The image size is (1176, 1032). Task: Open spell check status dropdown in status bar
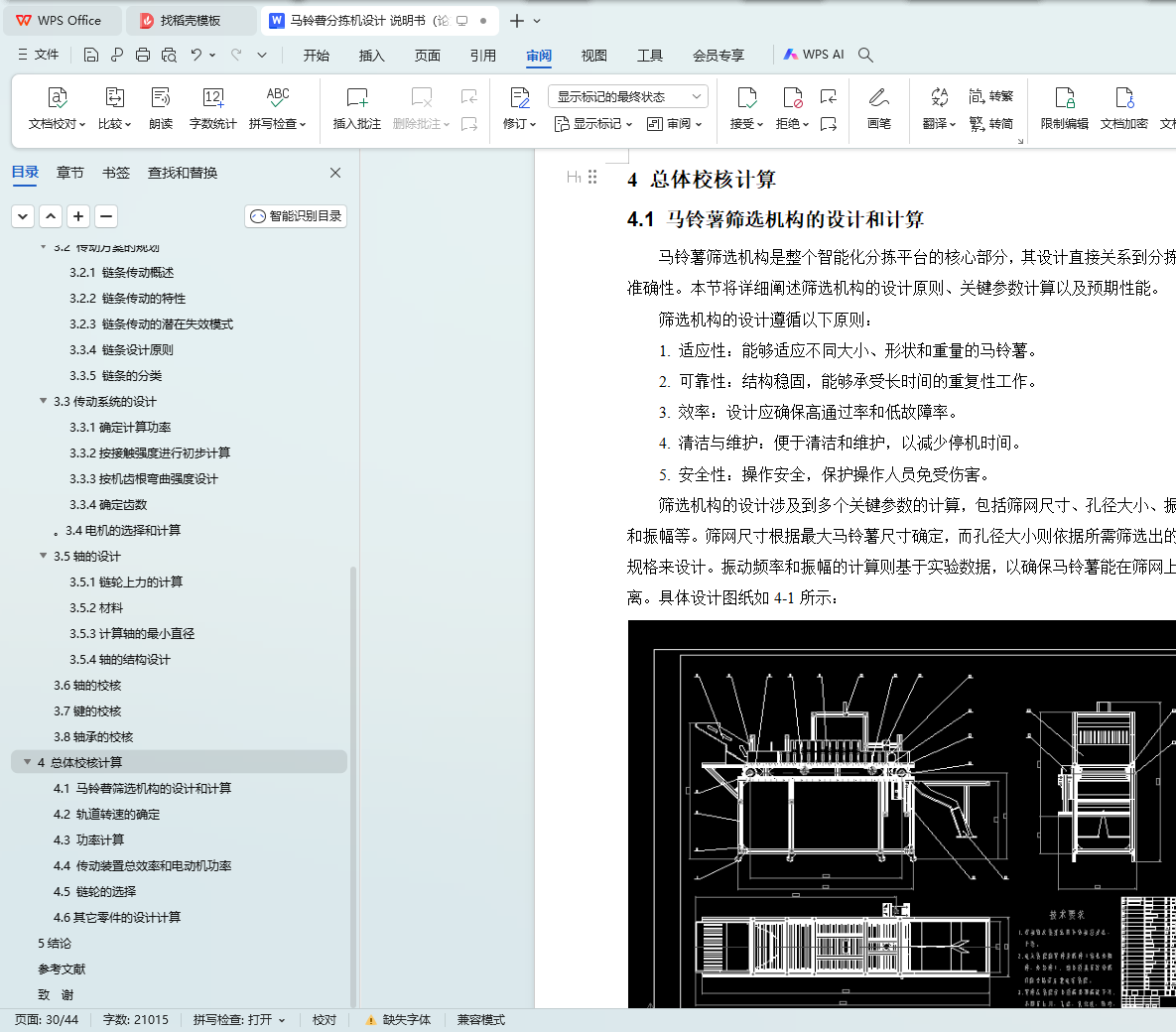click(x=282, y=1020)
